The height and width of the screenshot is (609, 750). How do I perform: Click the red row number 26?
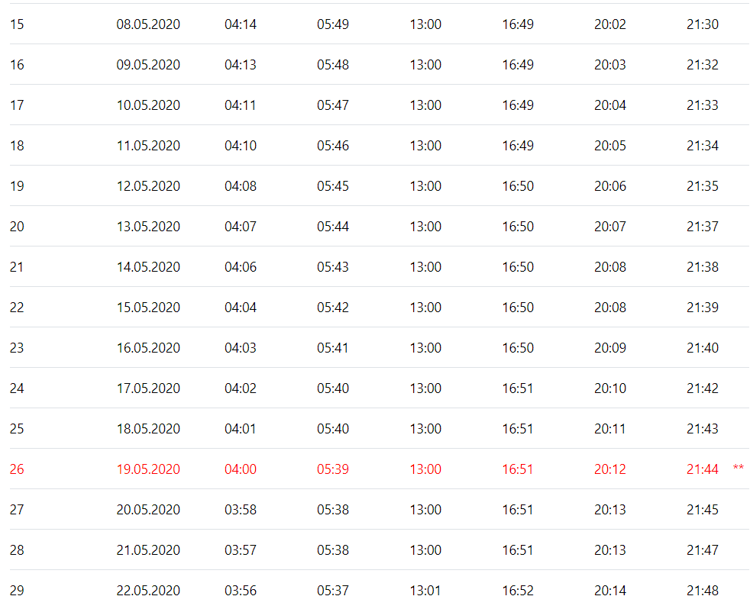(17, 469)
